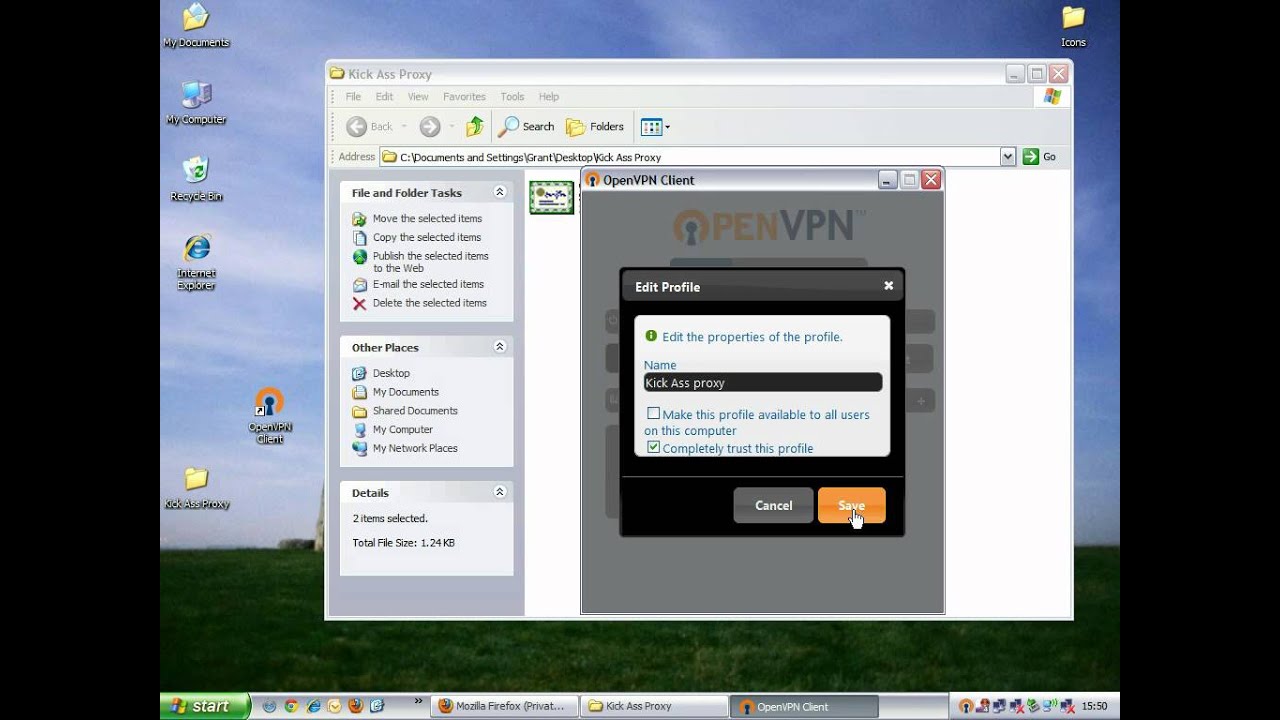Open the Start menu
Screen dimensions: 1280x720
click(205, 706)
